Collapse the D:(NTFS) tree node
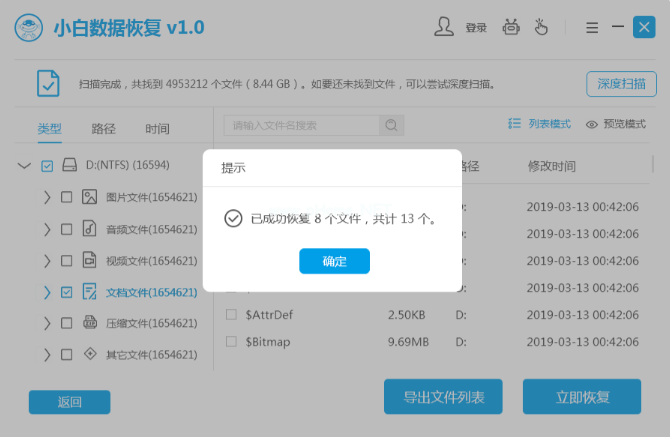670x437 pixels. tap(24, 166)
